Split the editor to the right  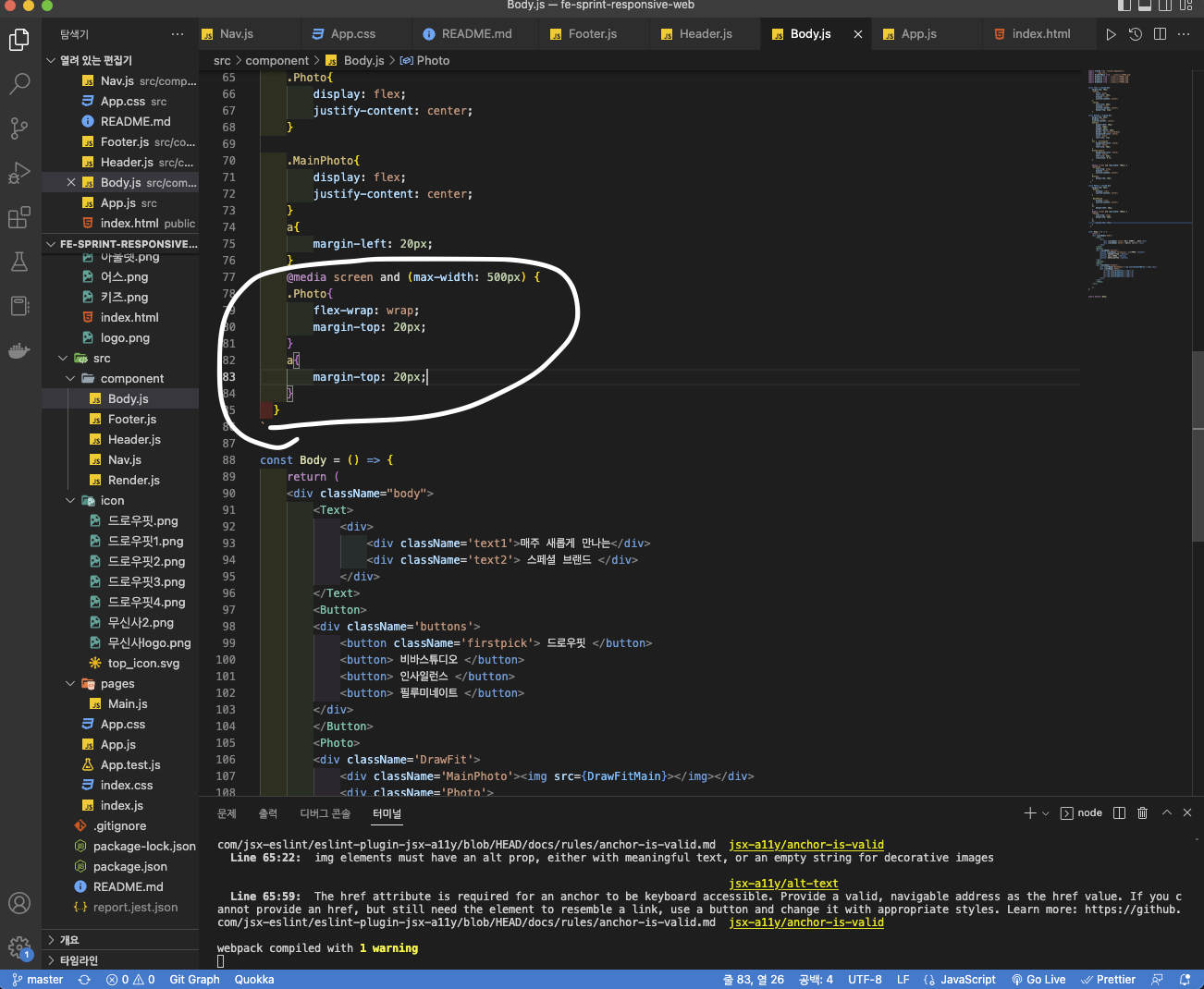(1160, 34)
